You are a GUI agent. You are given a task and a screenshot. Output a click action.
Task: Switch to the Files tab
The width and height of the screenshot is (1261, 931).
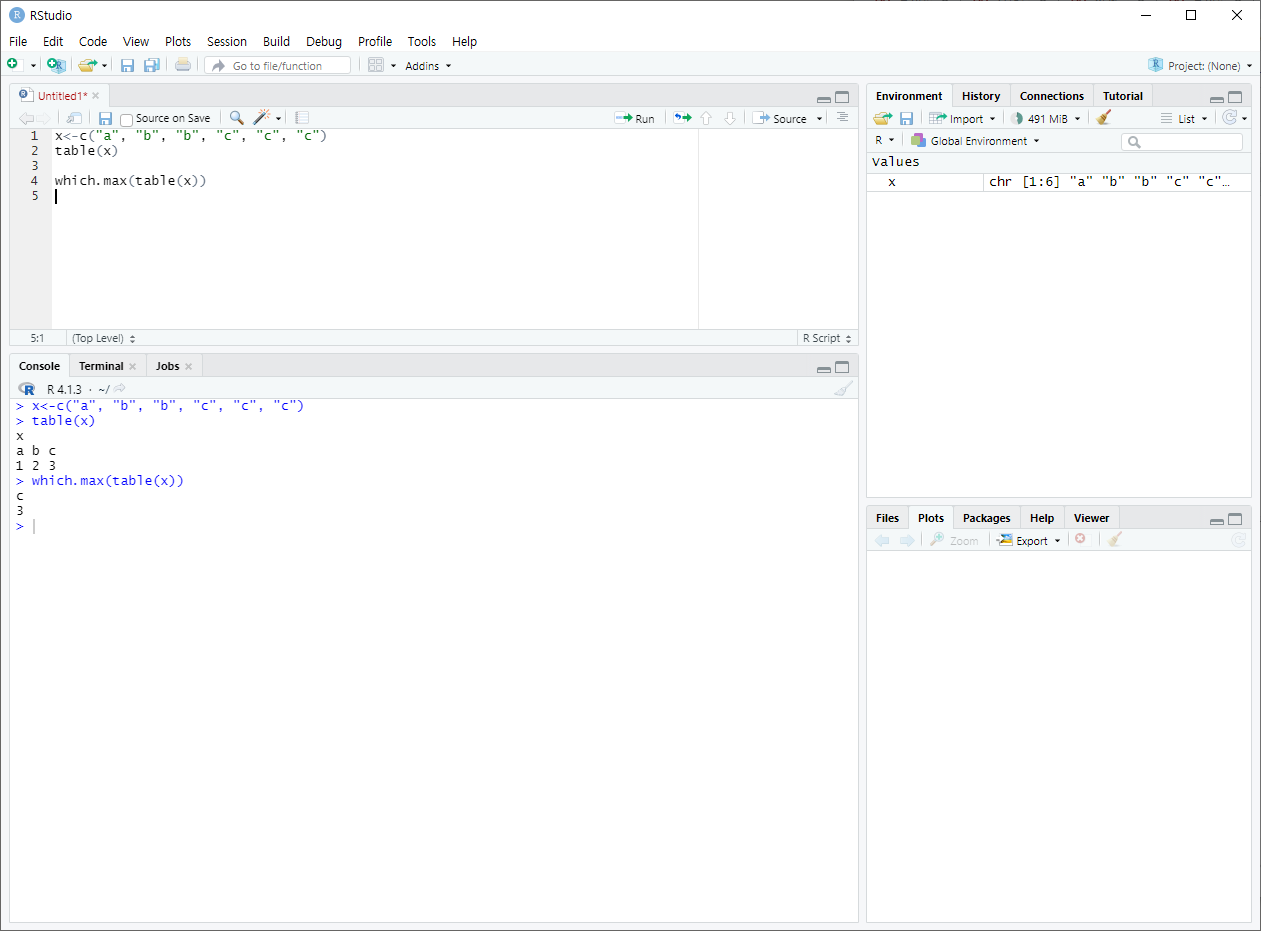887,518
